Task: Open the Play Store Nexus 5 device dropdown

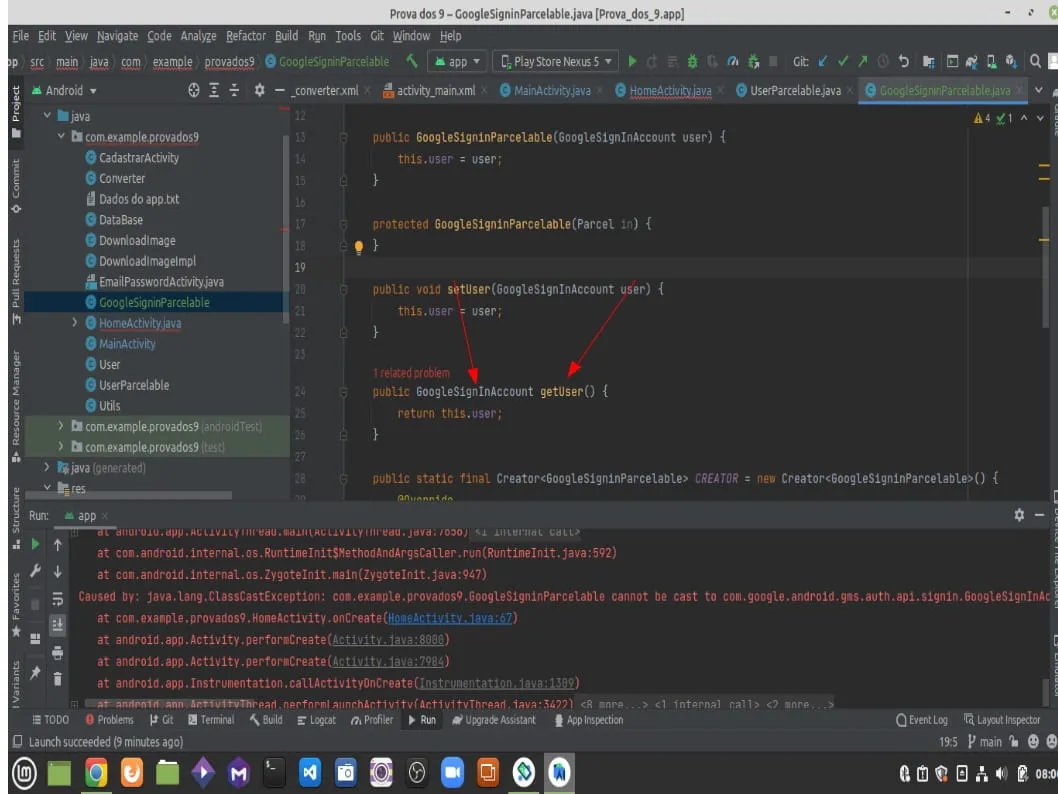Action: (556, 62)
